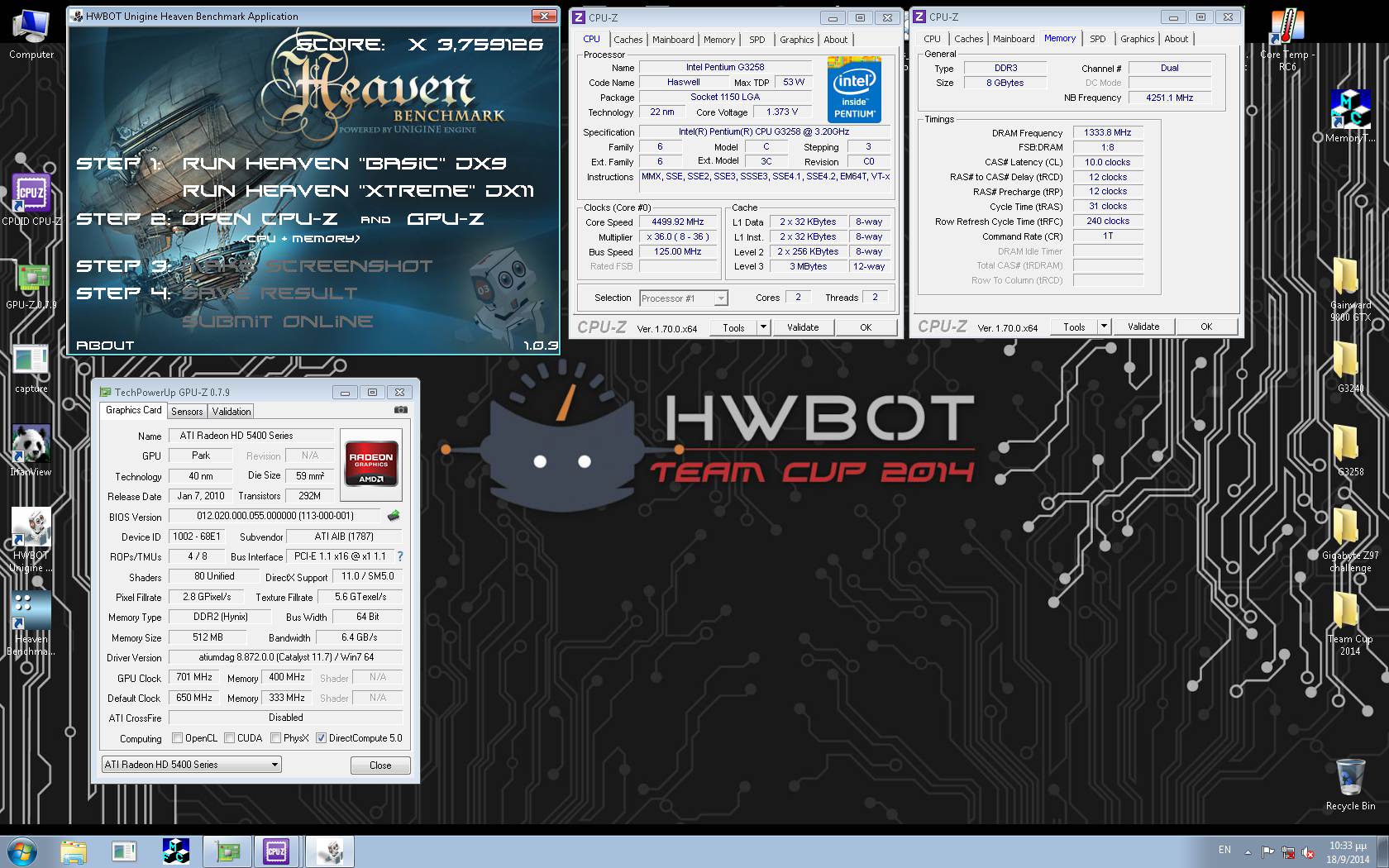Click the Close button in GPU-Z
Viewport: 1389px width, 868px height.
coord(380,765)
